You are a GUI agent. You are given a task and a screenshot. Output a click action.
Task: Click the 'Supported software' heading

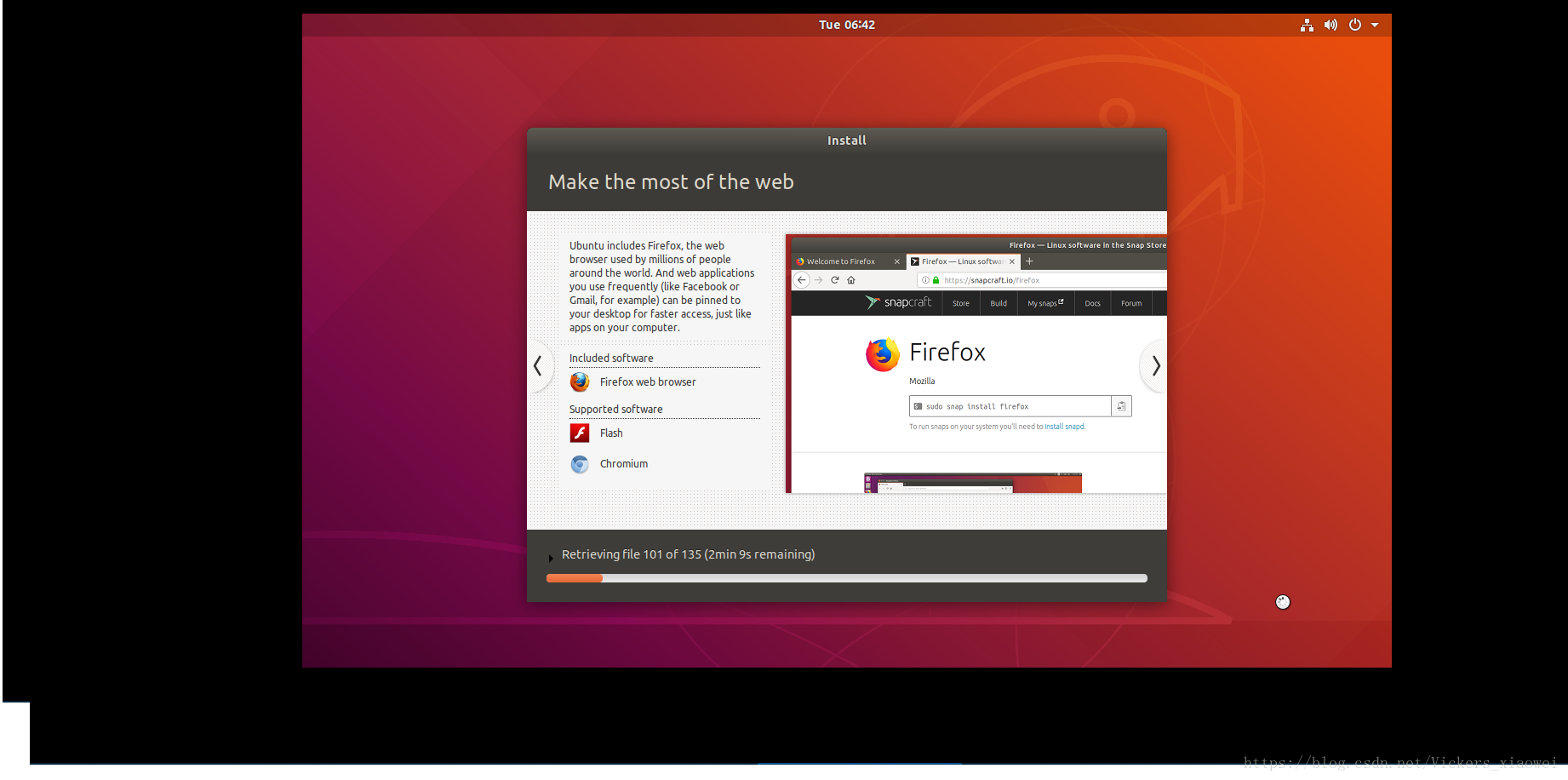[615, 410]
